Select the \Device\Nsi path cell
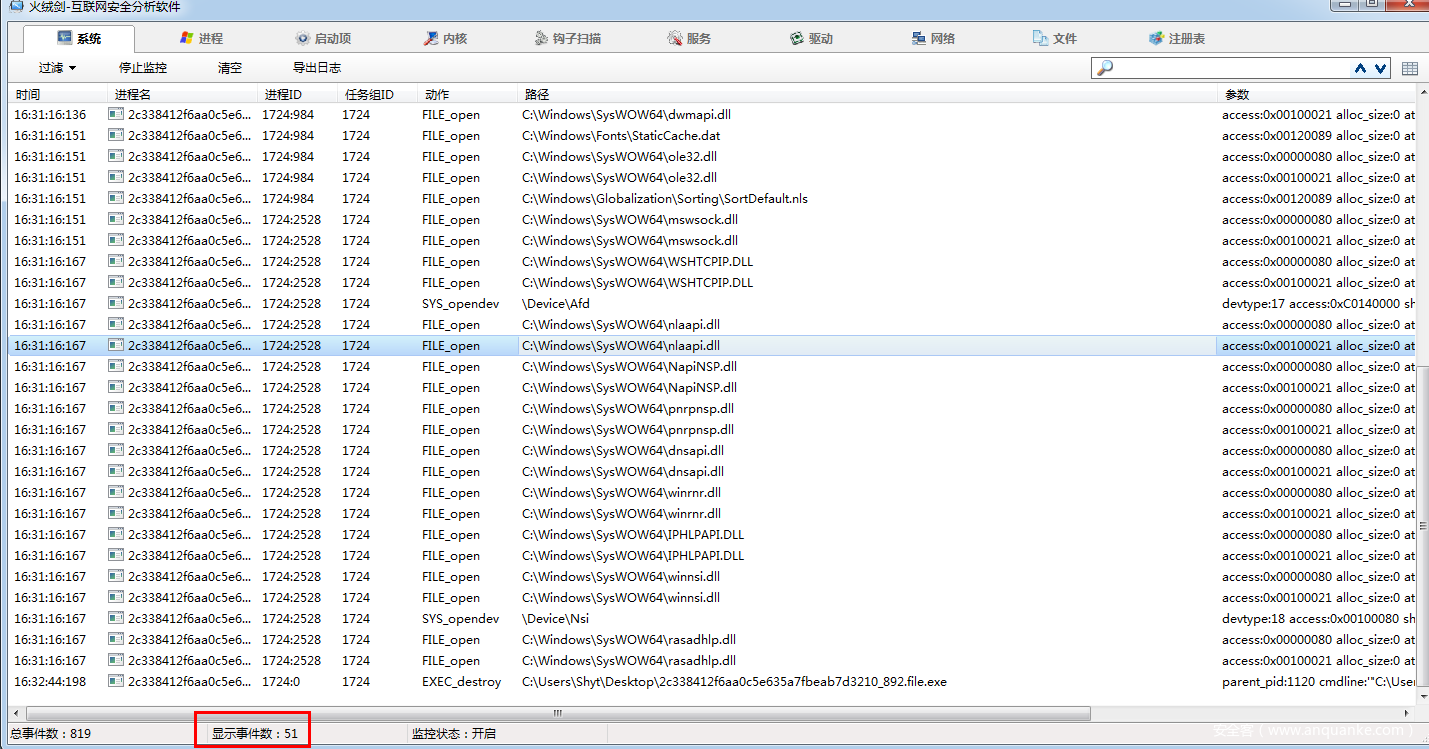Viewport: 1429px width, 749px height. coord(555,619)
